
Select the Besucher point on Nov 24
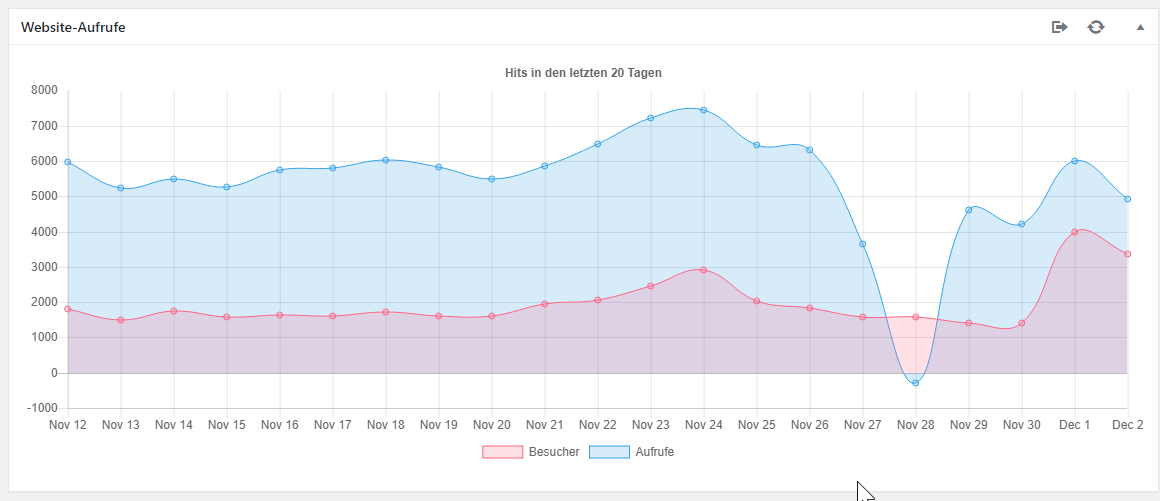(704, 270)
